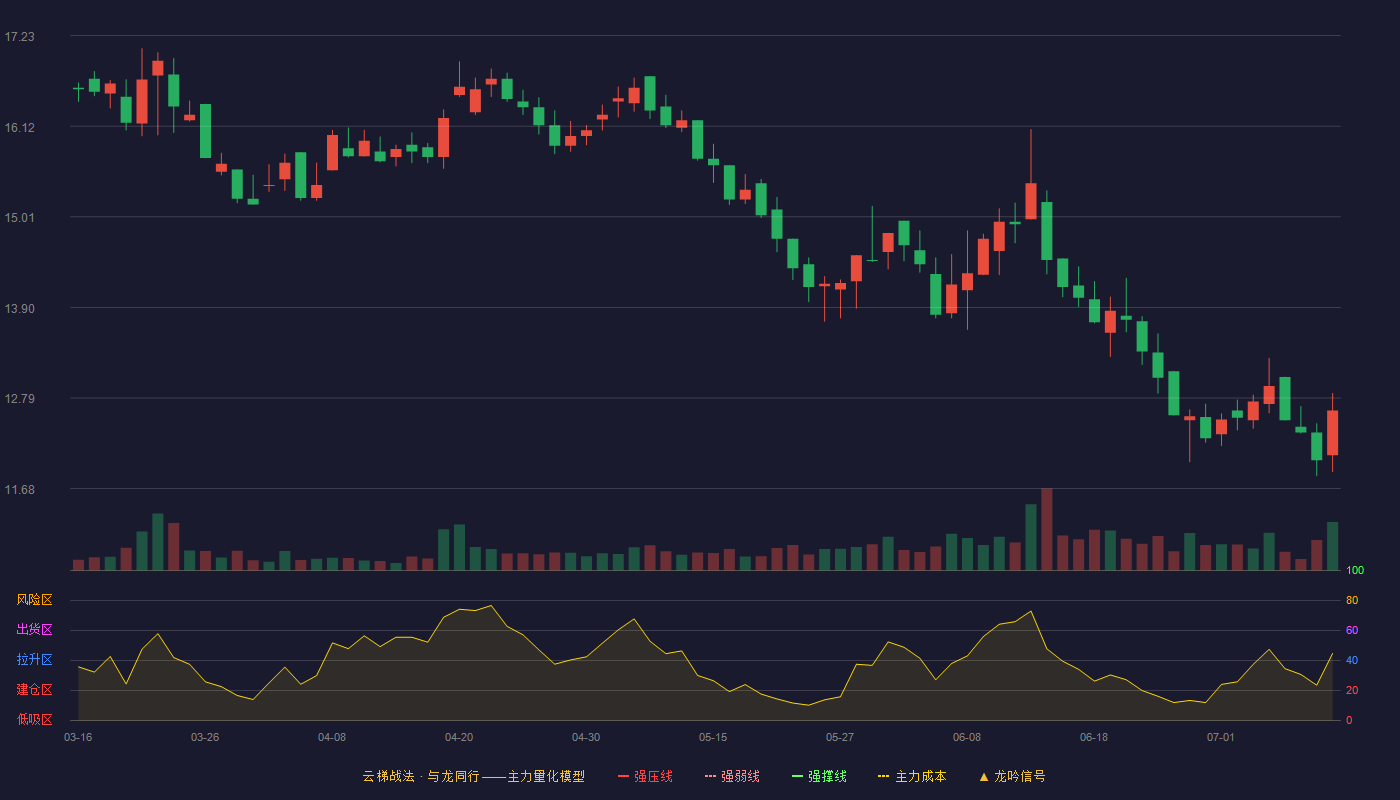This screenshot has width=1400, height=800.
Task: Click the 12.79 price axis label
Action: (x=19, y=399)
